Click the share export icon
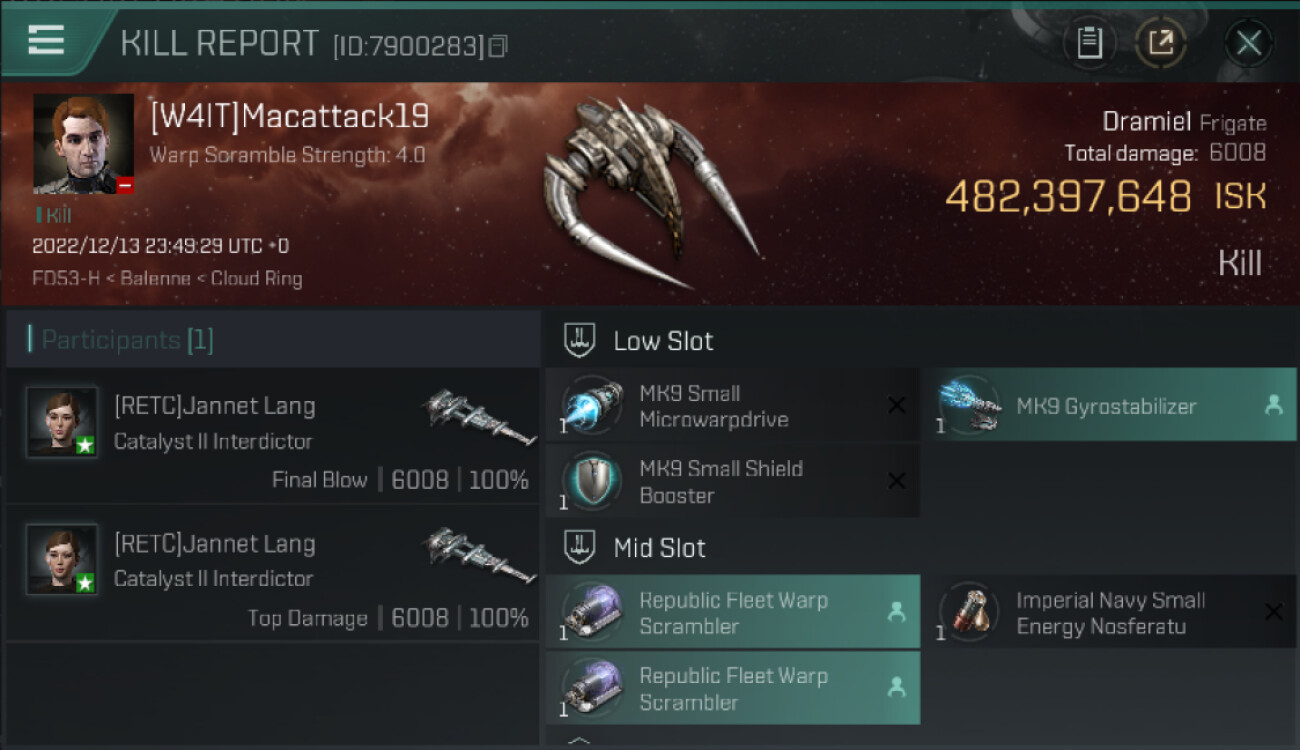Screen dimensions: 1300x750 coord(1160,43)
